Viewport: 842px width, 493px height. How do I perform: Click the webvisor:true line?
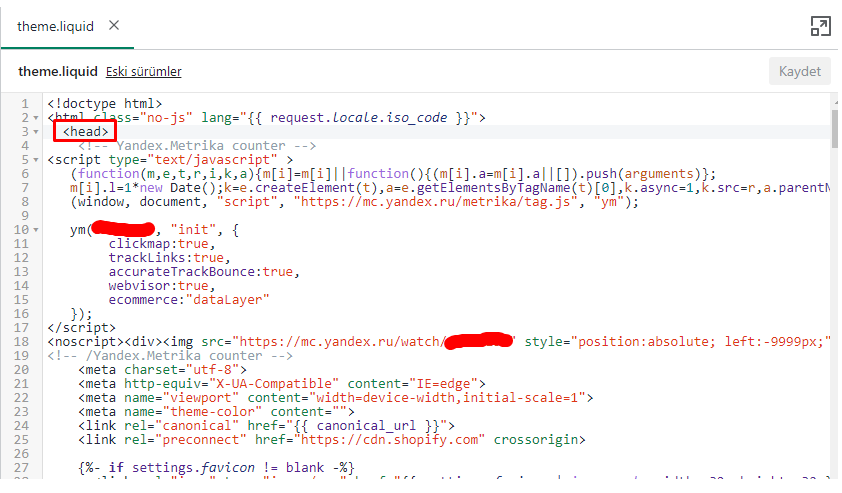tap(162, 286)
